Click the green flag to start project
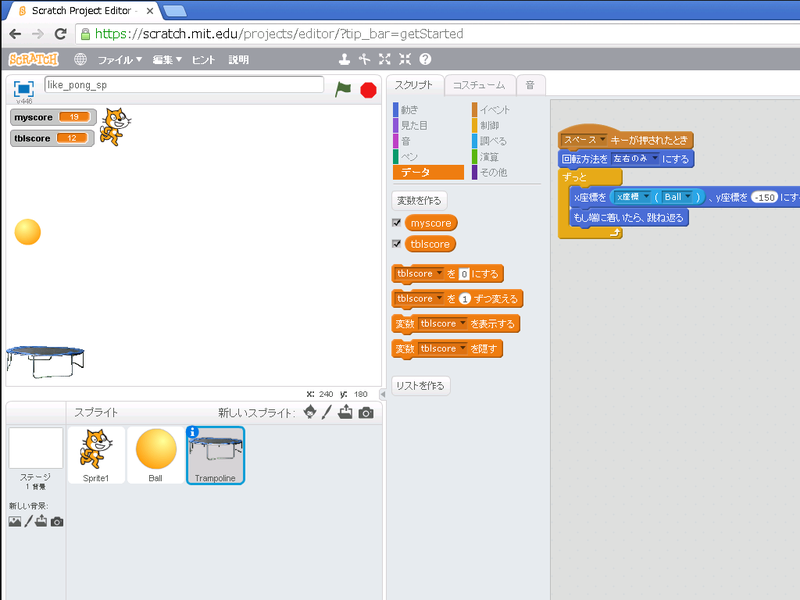This screenshot has height=600, width=800. [343, 89]
